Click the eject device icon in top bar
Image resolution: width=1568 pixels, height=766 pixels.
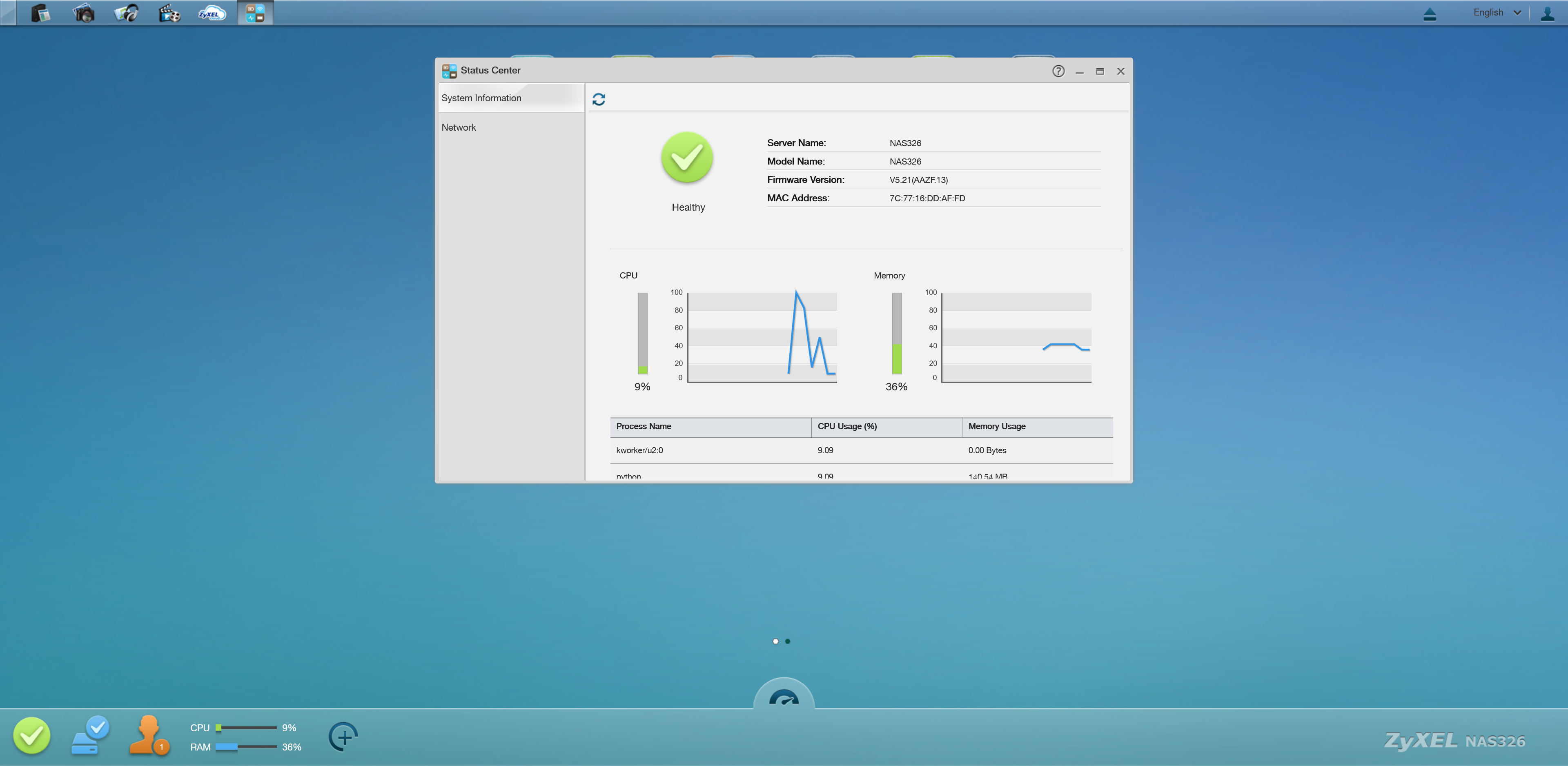(x=1430, y=14)
